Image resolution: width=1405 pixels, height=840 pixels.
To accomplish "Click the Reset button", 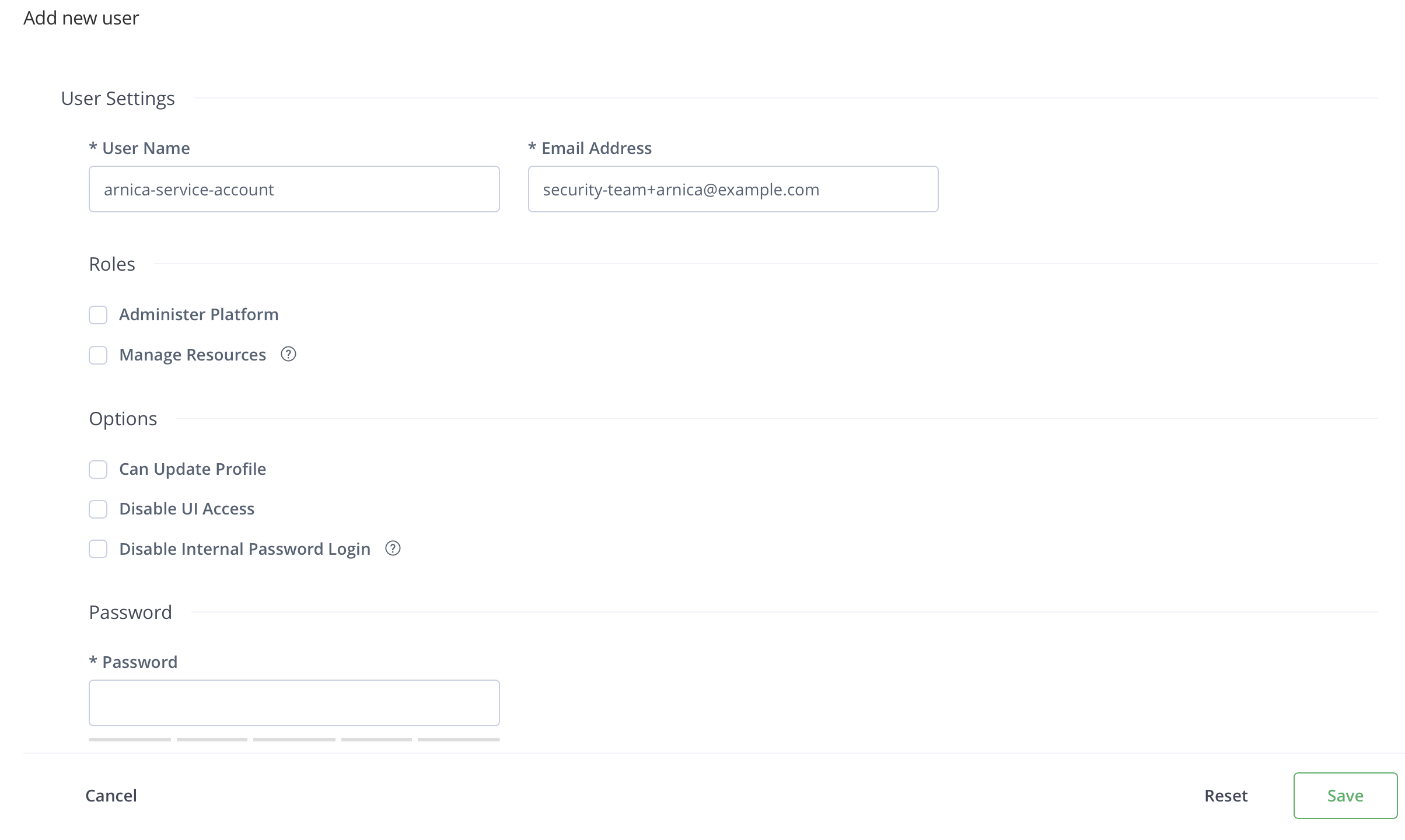I will click(x=1226, y=796).
